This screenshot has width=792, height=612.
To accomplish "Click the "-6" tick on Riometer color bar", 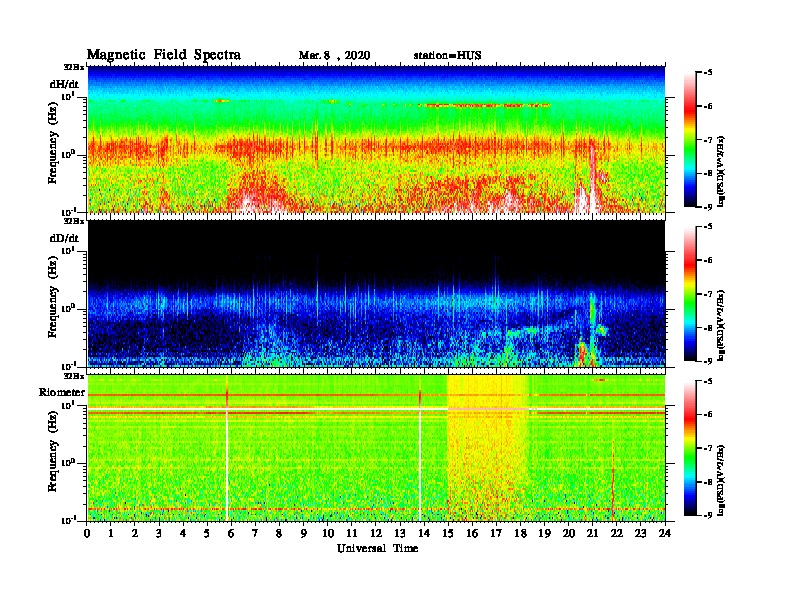I will point(708,415).
